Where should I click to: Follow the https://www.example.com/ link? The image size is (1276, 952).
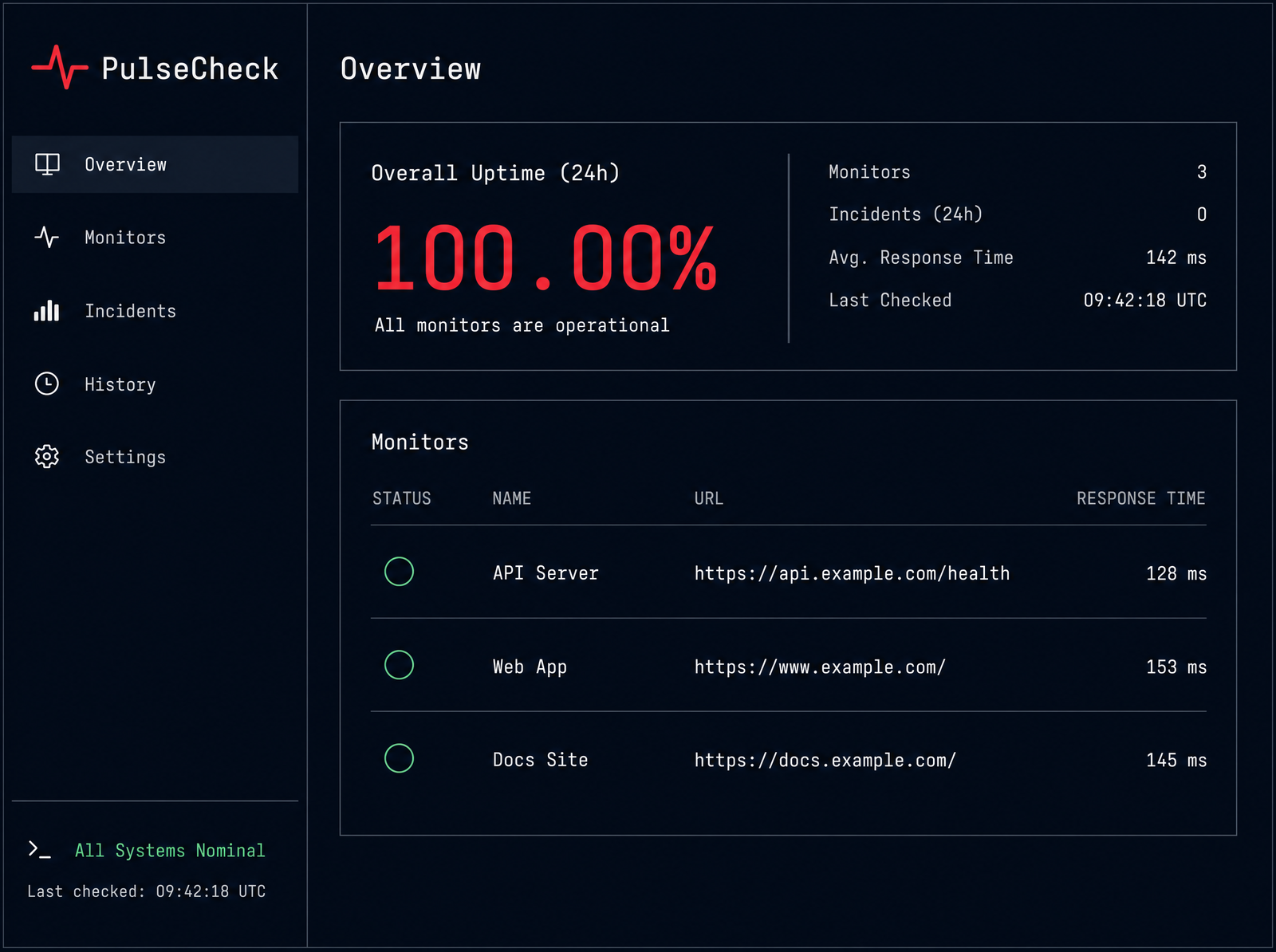click(820, 667)
